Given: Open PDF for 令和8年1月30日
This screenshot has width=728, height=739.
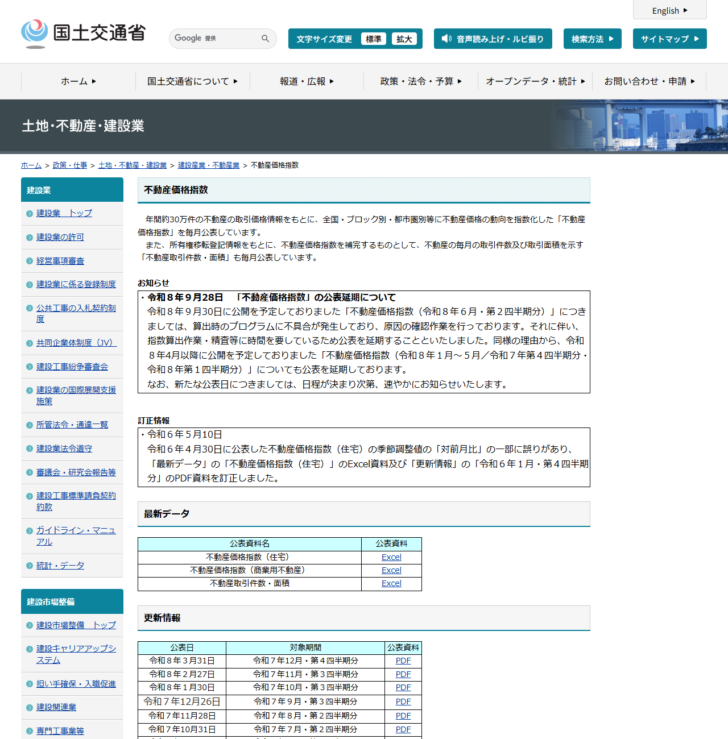Looking at the screenshot, I should click(x=403, y=688).
